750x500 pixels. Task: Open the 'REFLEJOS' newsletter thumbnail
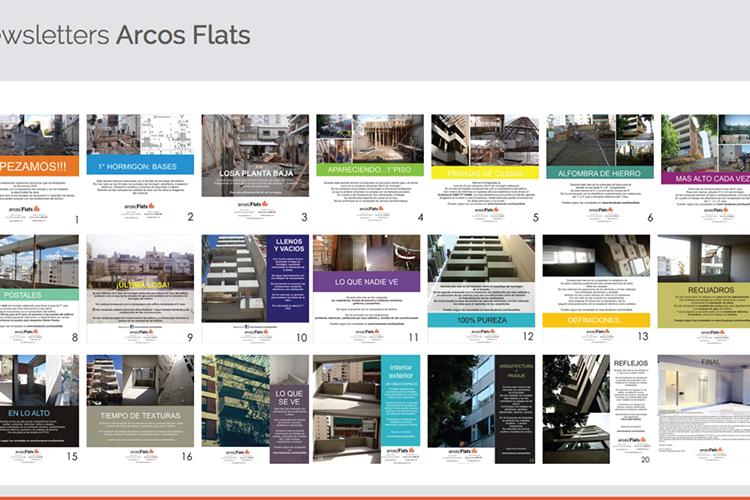pyautogui.click(x=596, y=409)
